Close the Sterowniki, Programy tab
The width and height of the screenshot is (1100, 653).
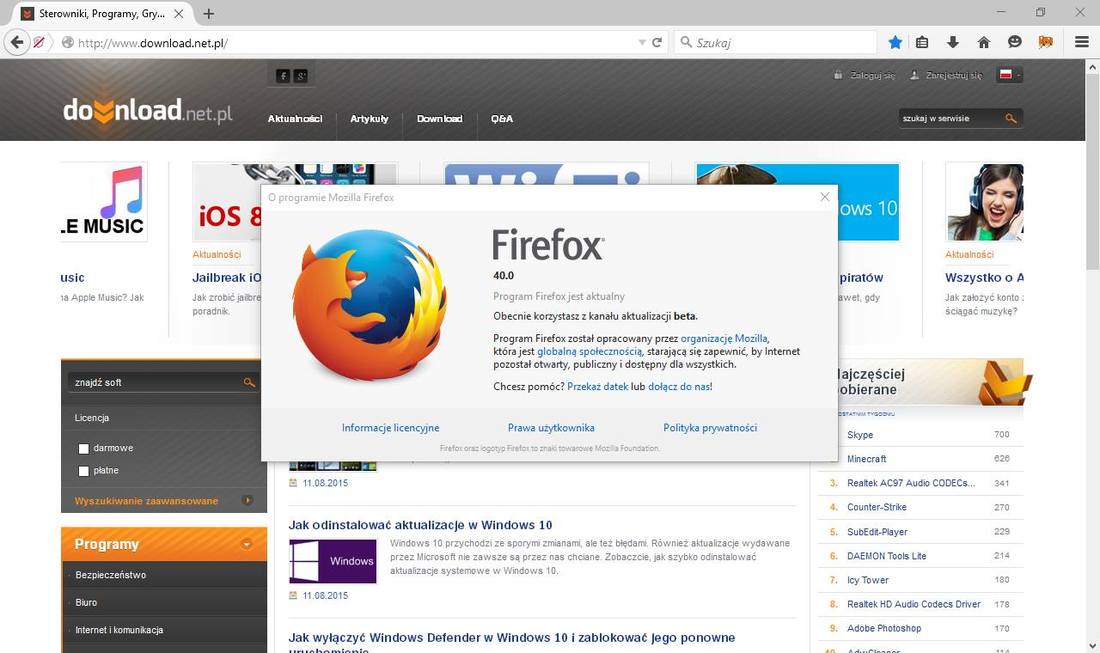click(179, 13)
